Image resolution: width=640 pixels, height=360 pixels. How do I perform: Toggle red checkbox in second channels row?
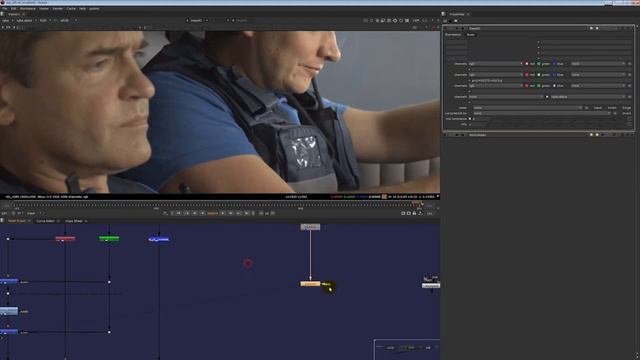pos(527,75)
